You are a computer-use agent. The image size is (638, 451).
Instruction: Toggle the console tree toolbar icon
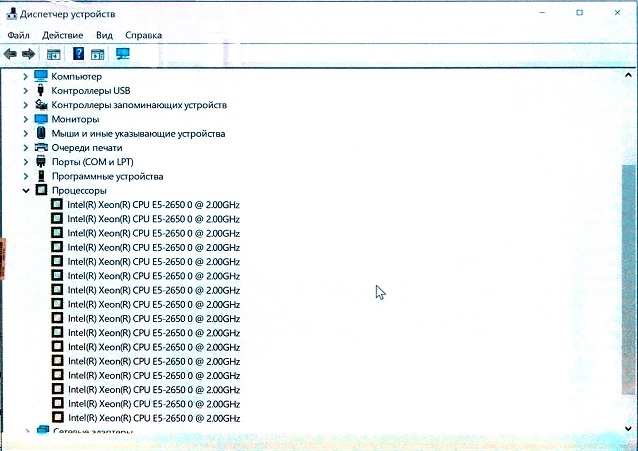click(x=53, y=54)
